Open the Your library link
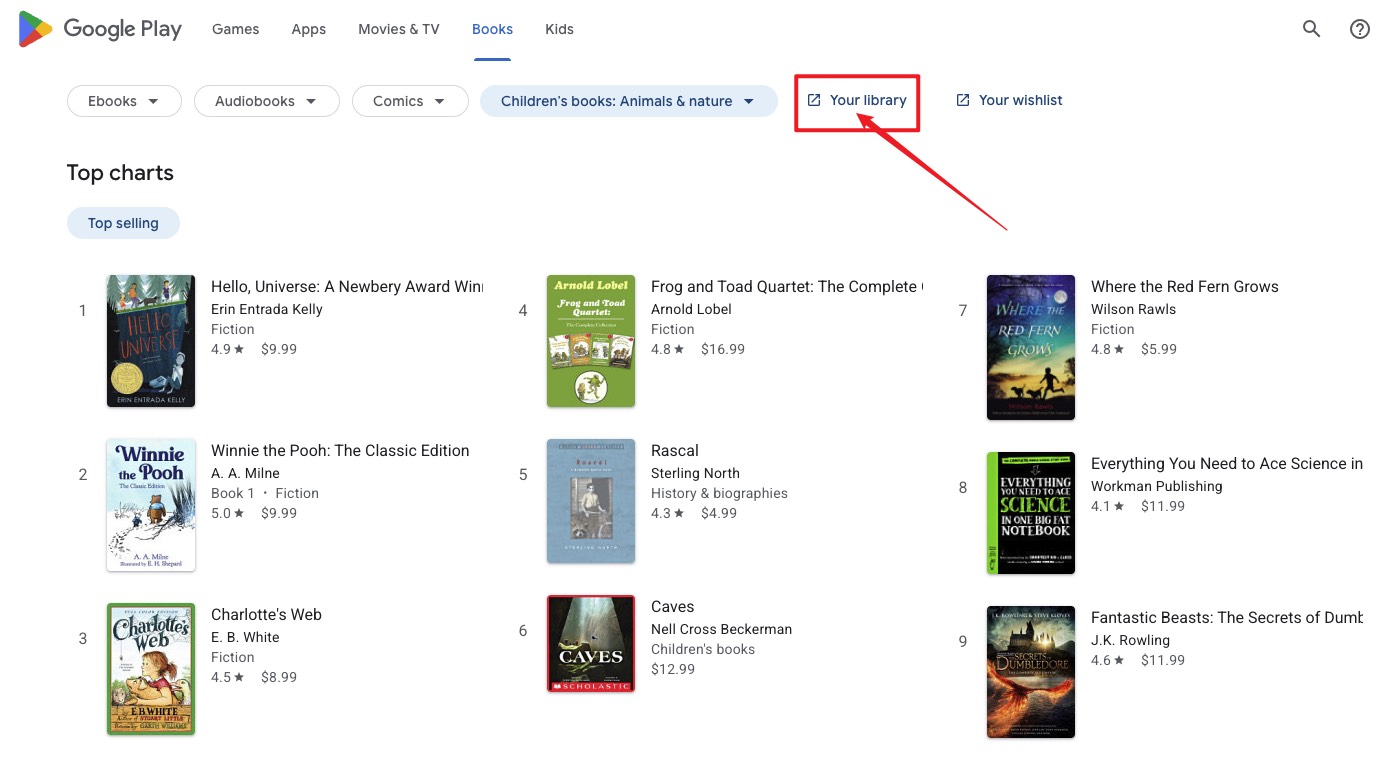The height and width of the screenshot is (757, 1378). coord(857,100)
